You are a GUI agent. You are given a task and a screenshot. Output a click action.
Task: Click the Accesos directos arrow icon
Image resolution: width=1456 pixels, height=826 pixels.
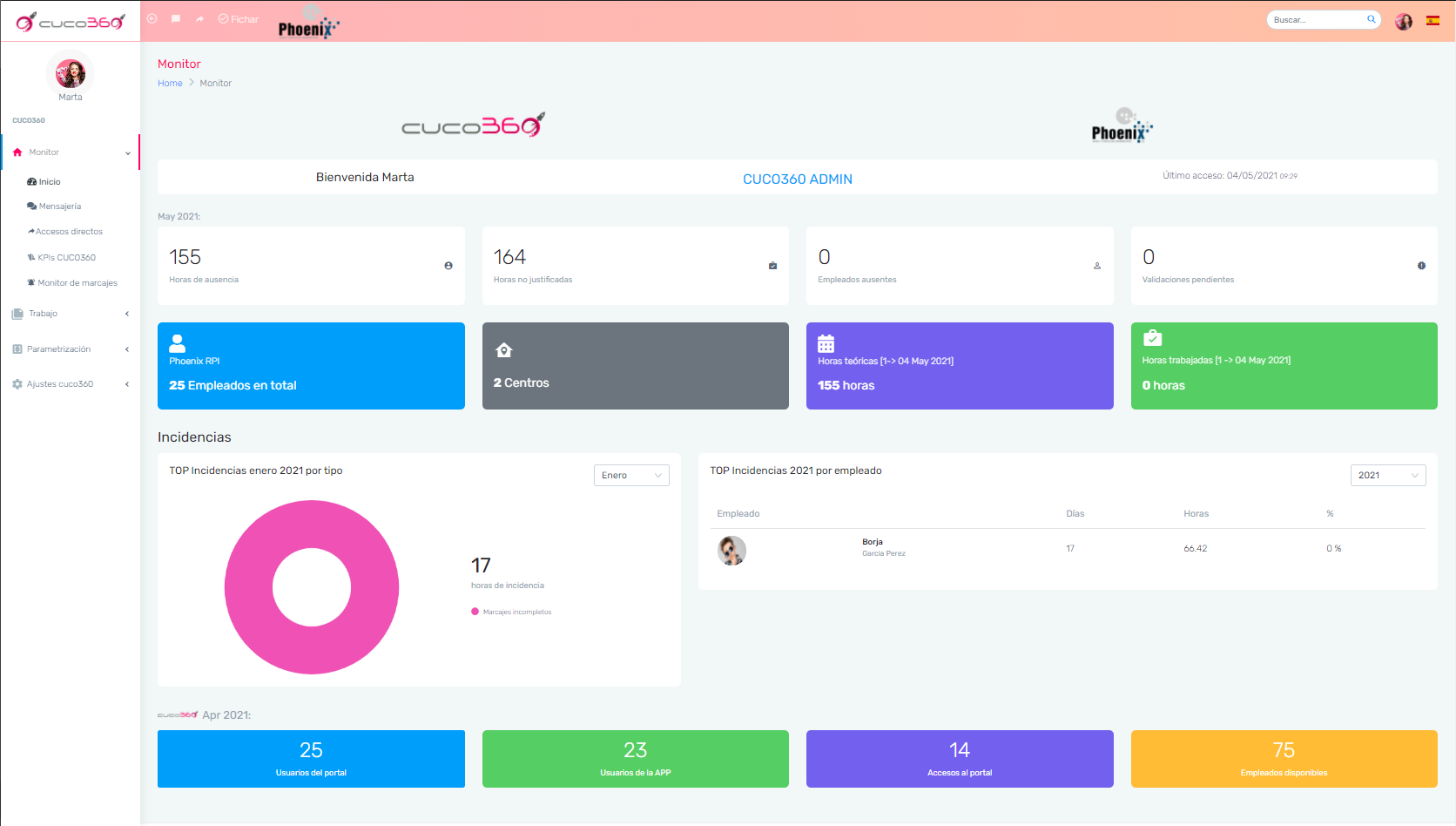pos(32,231)
